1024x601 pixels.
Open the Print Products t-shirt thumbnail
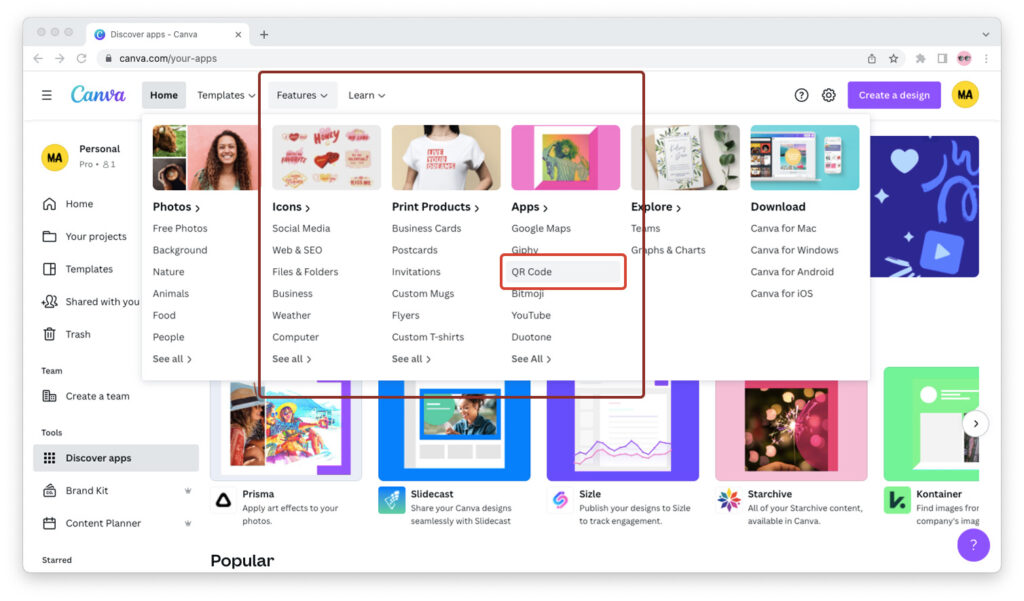click(x=446, y=157)
